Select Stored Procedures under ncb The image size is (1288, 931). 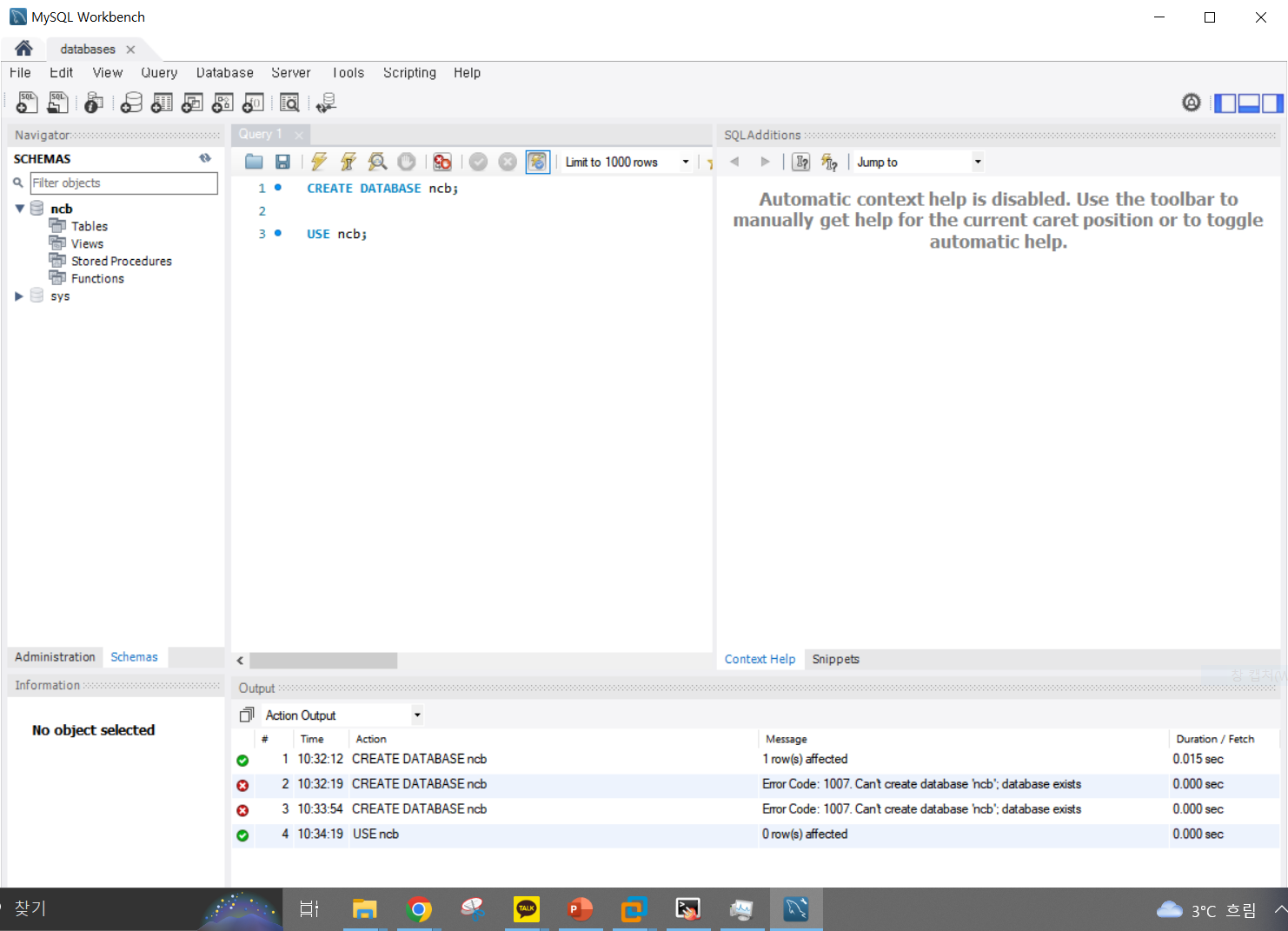click(x=122, y=261)
